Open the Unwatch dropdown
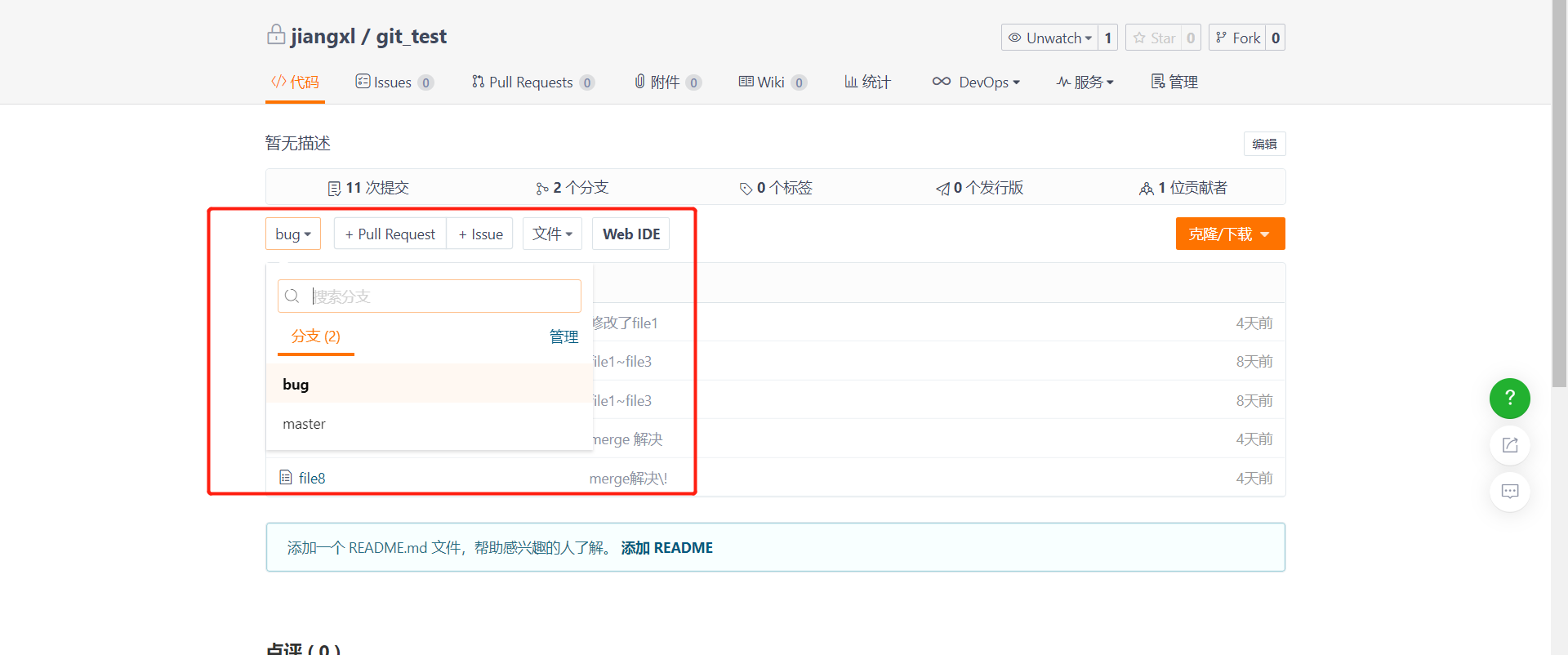 coord(1049,38)
